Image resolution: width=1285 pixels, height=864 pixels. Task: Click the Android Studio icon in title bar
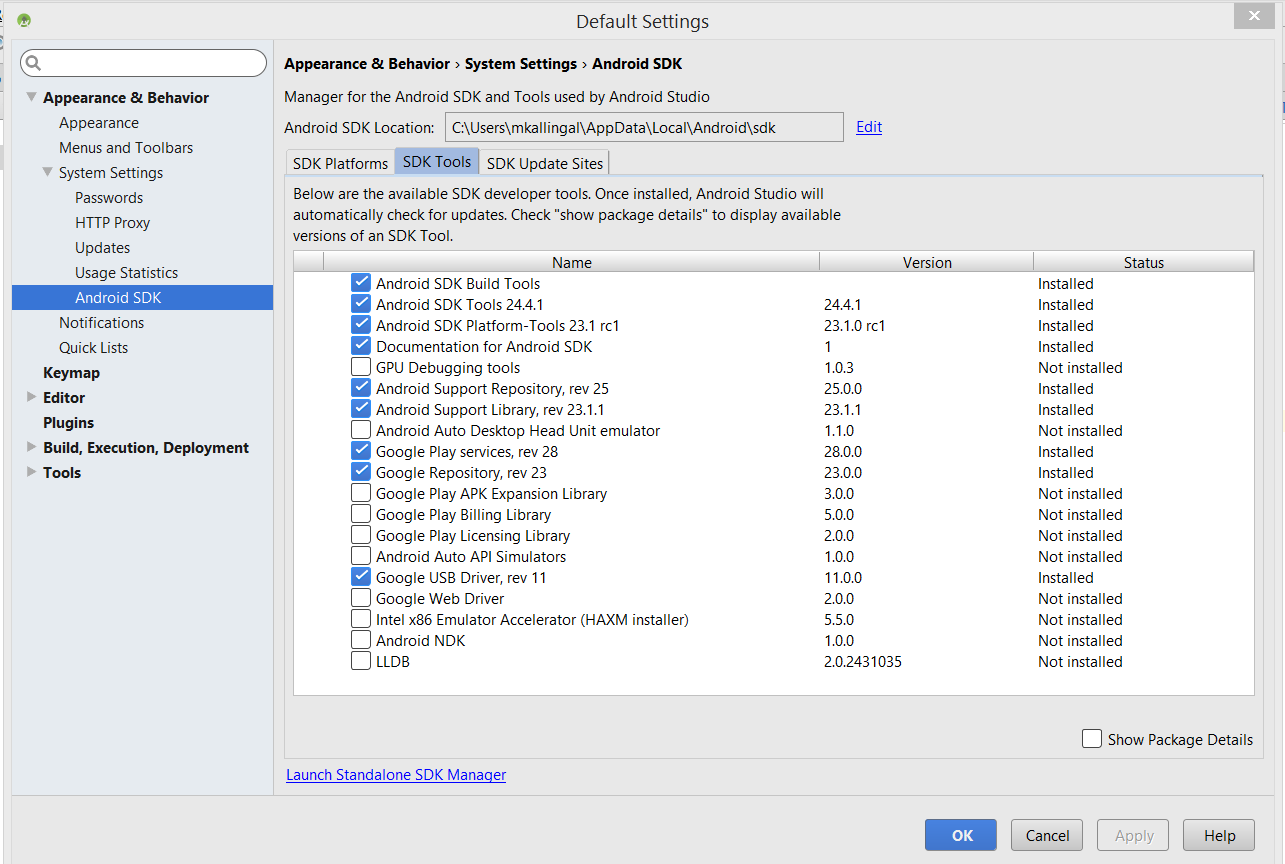(24, 20)
